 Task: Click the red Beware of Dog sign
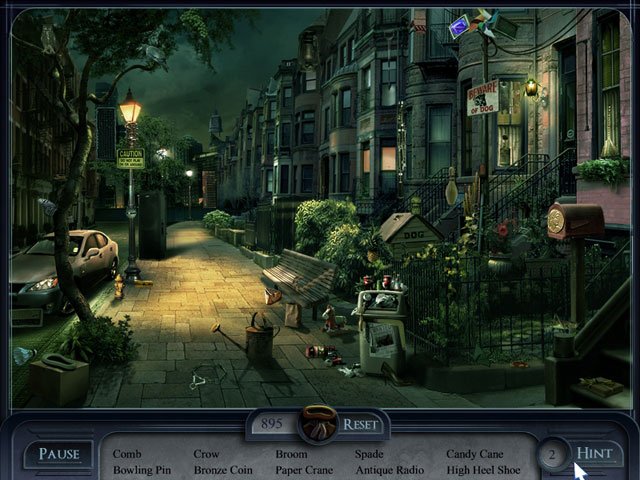482,97
